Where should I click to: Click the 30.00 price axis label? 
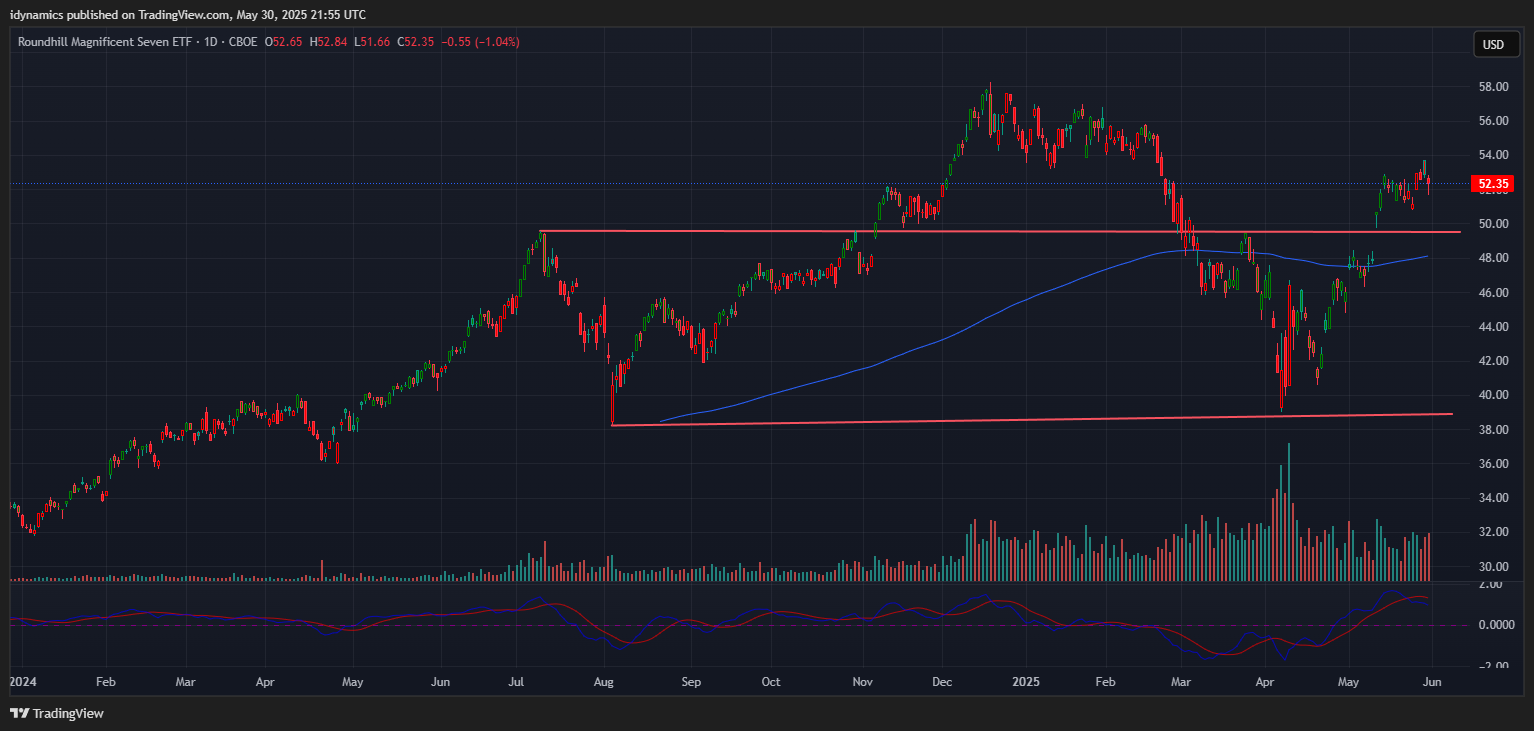tap(1493, 567)
